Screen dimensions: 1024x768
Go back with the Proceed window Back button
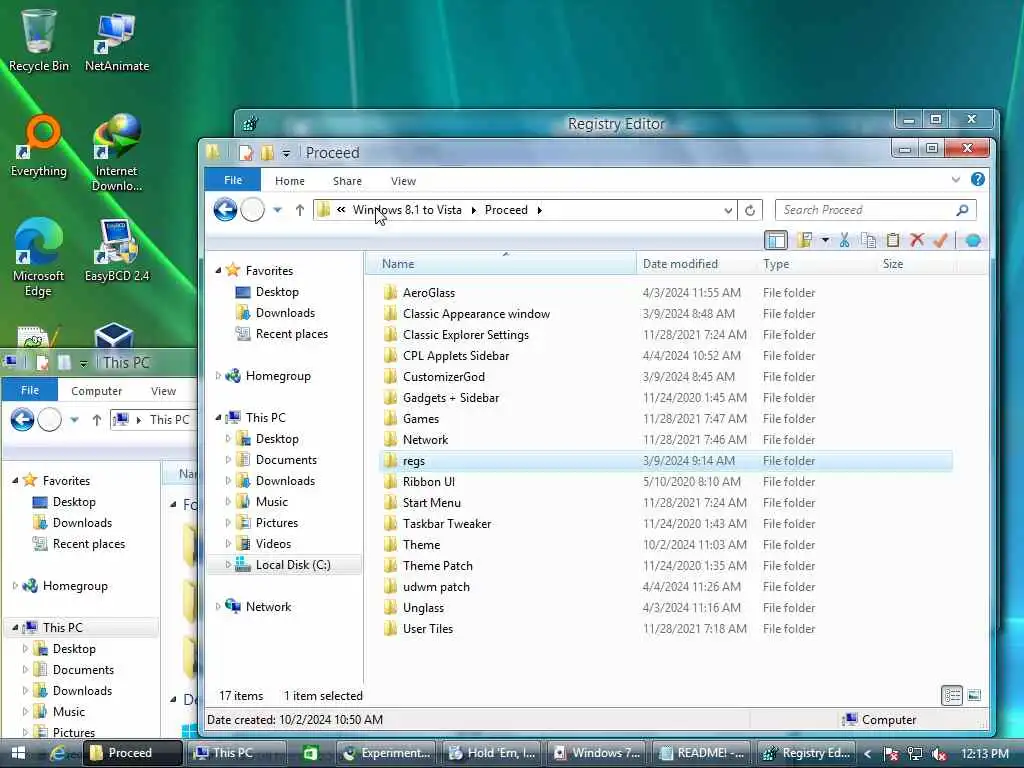click(x=225, y=210)
